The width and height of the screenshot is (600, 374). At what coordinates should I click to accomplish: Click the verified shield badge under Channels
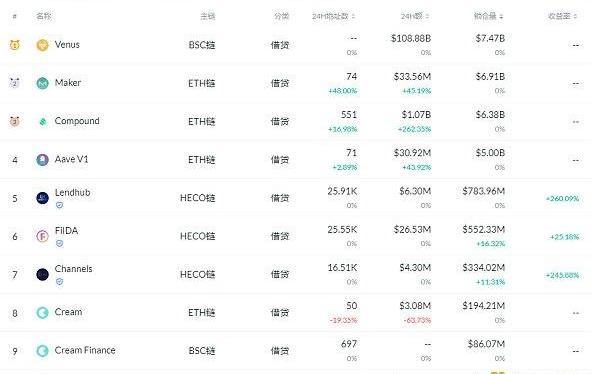coord(59,282)
